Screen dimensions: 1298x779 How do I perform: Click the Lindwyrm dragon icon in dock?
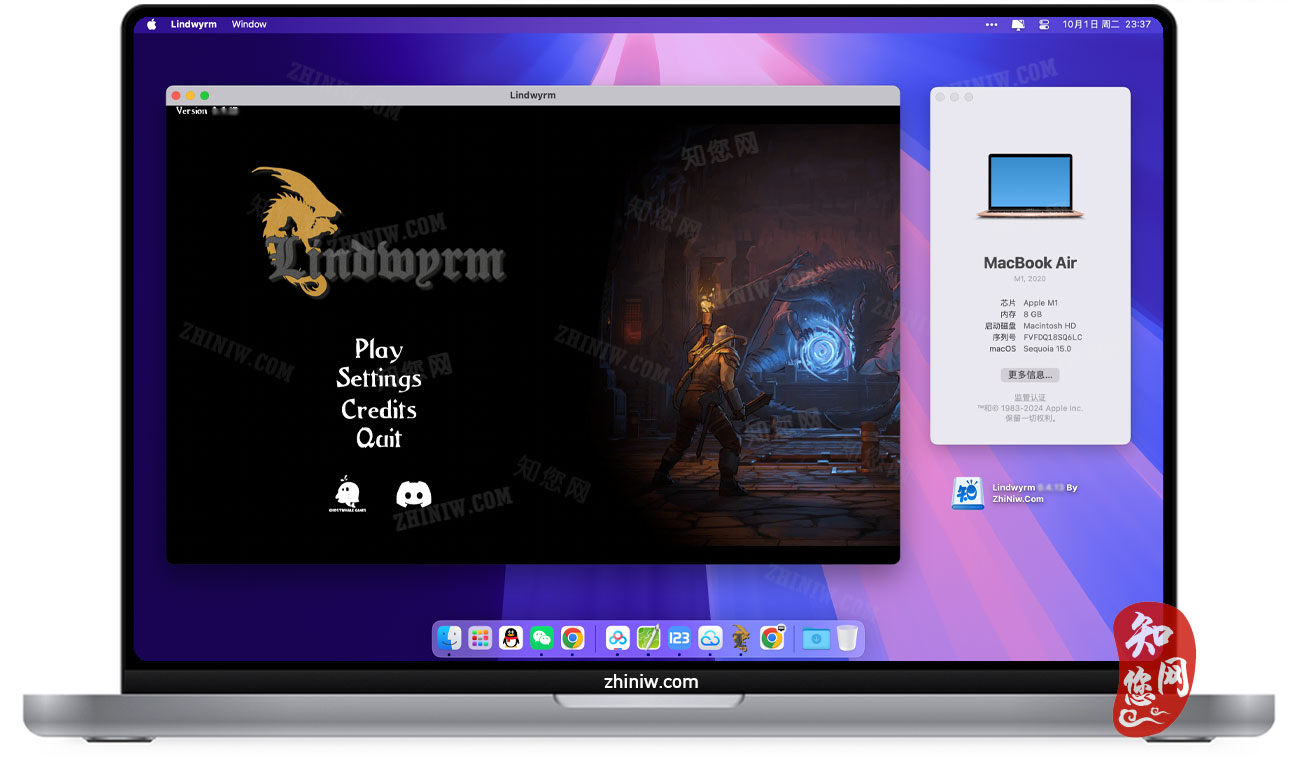click(740, 638)
